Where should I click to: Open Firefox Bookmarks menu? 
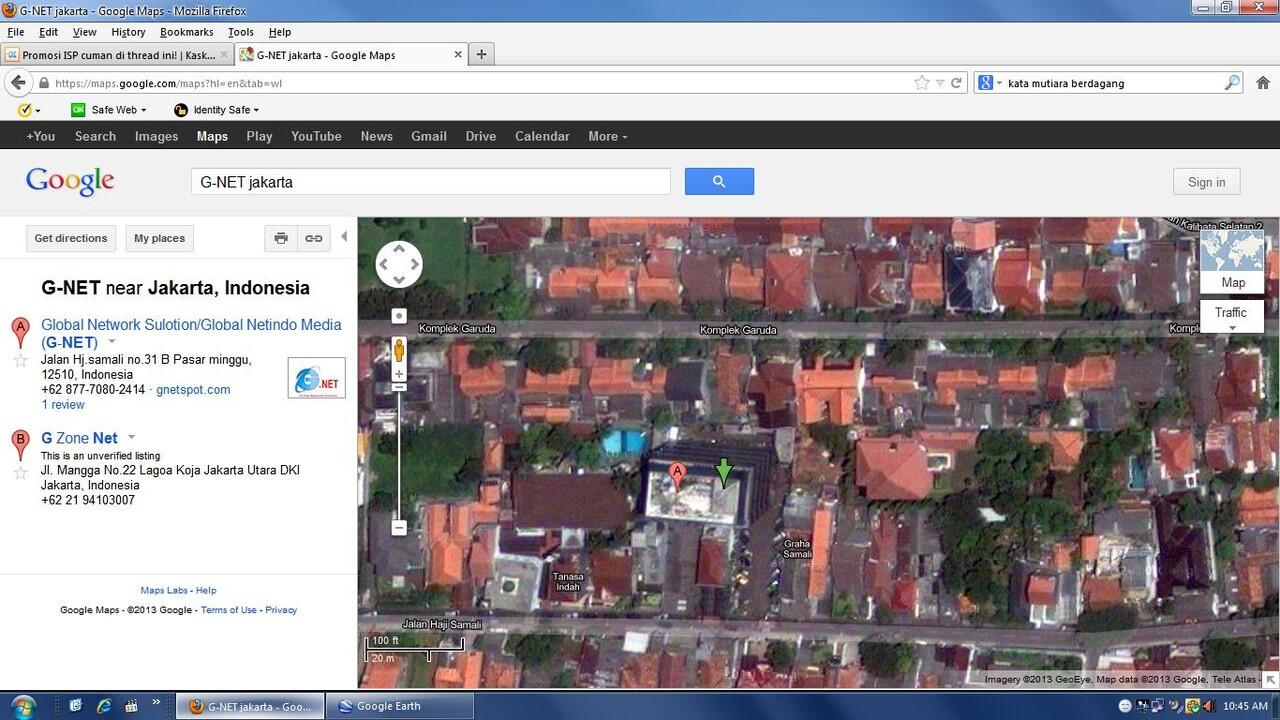click(x=186, y=32)
